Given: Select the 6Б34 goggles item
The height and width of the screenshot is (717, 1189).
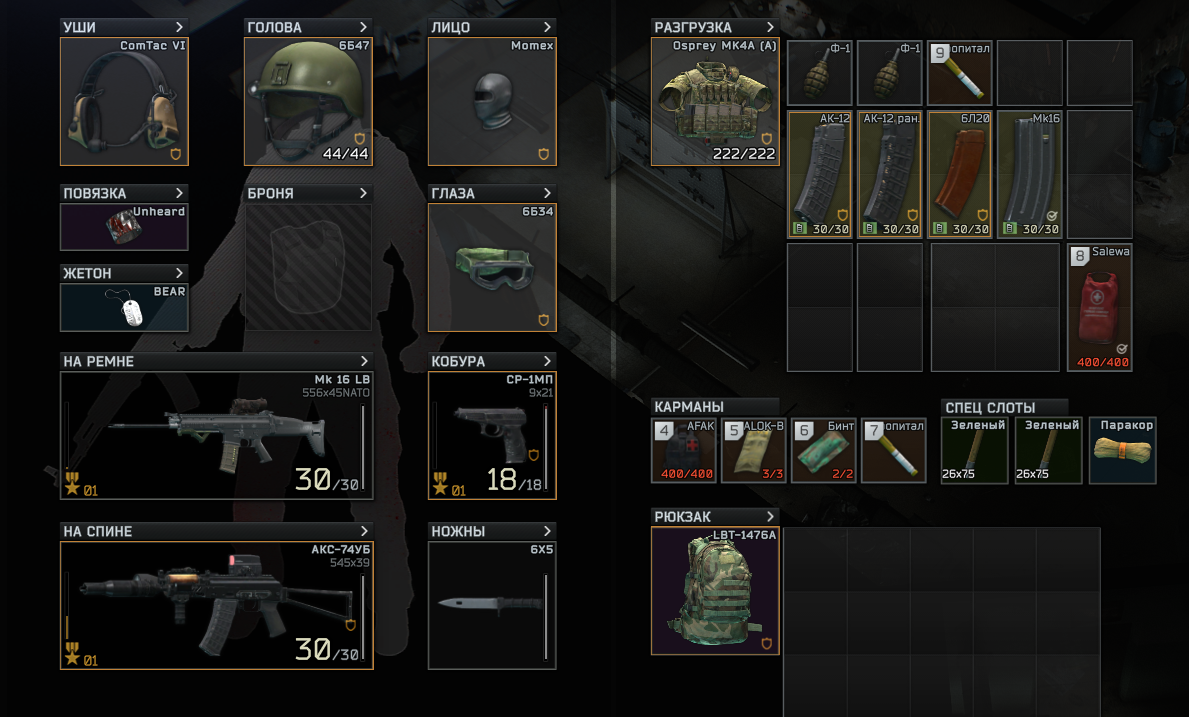Looking at the screenshot, I should (x=492, y=268).
